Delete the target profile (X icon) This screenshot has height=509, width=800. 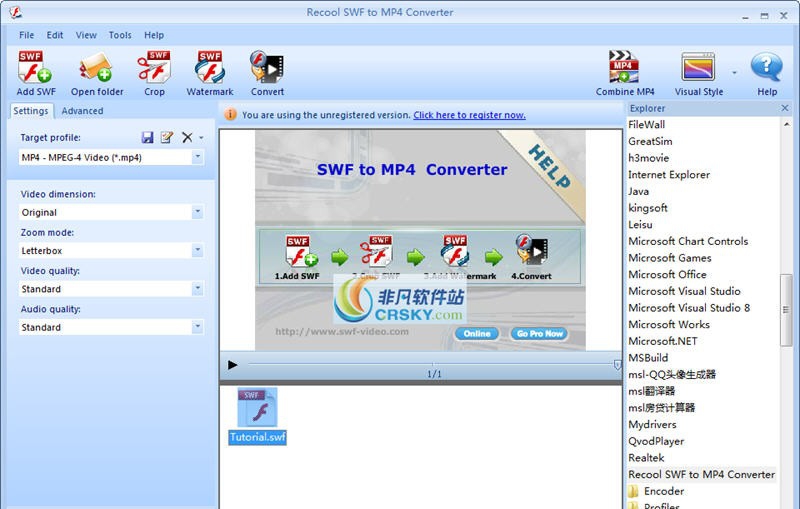coord(187,137)
